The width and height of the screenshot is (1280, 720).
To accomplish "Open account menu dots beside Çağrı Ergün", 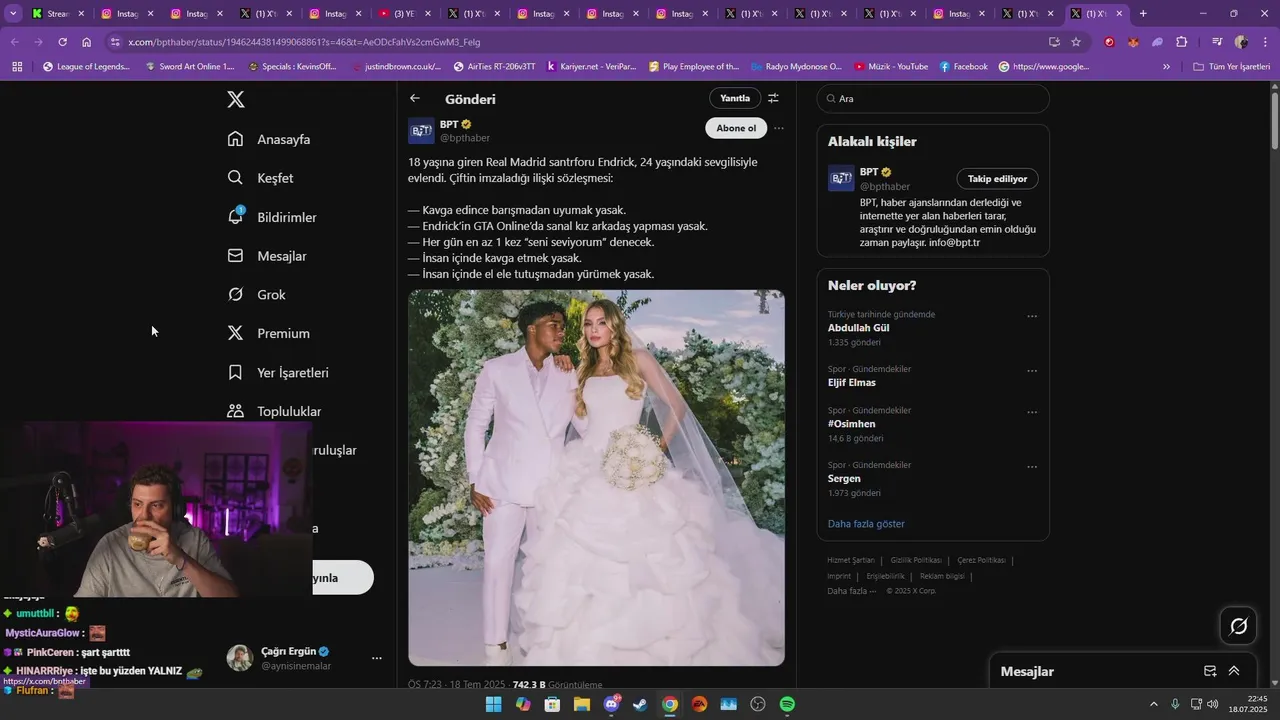I will click(x=377, y=658).
